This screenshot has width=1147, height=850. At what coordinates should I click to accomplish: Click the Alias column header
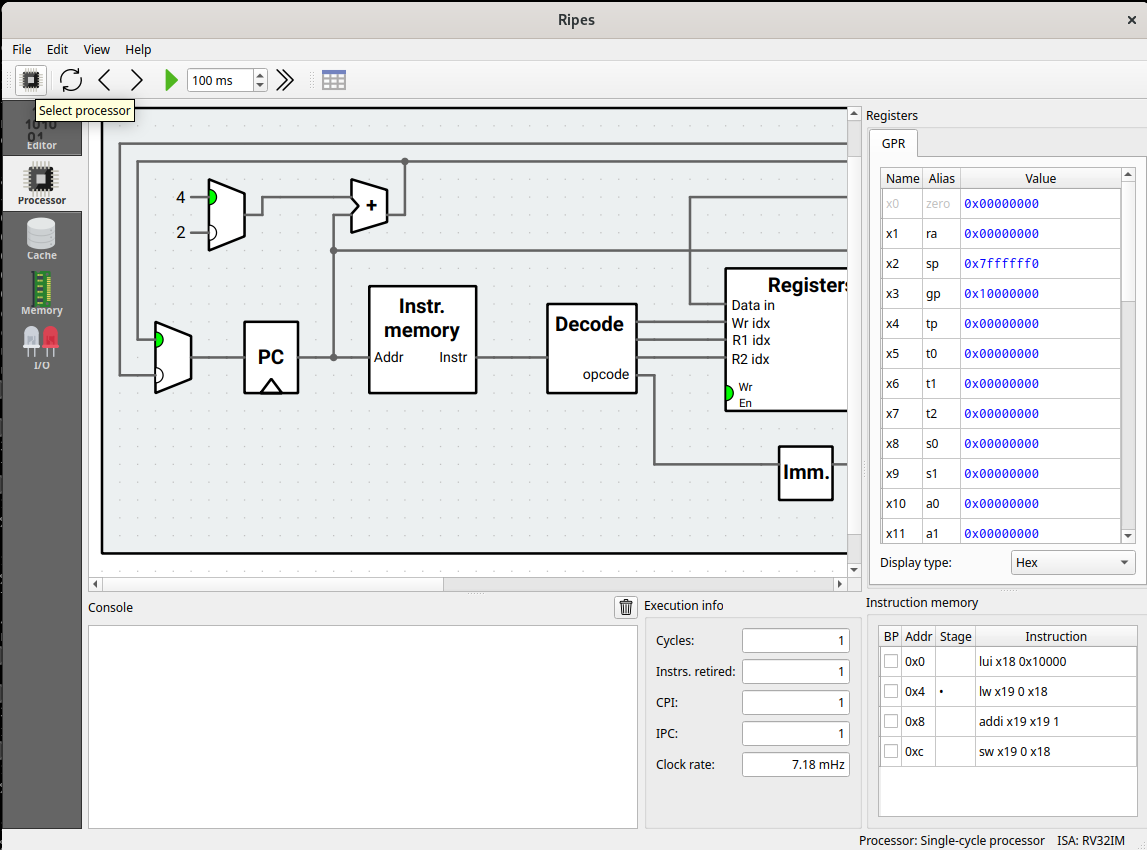(x=941, y=178)
